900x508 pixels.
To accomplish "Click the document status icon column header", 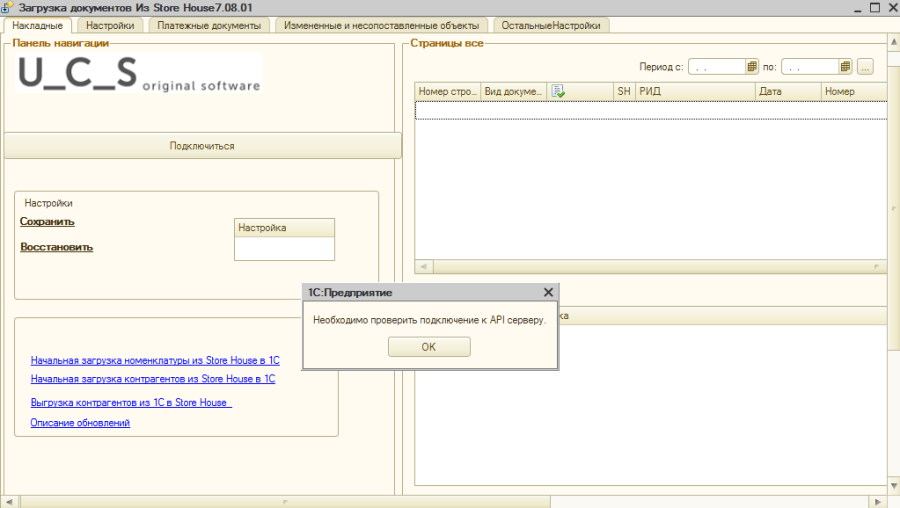I will [x=558, y=91].
